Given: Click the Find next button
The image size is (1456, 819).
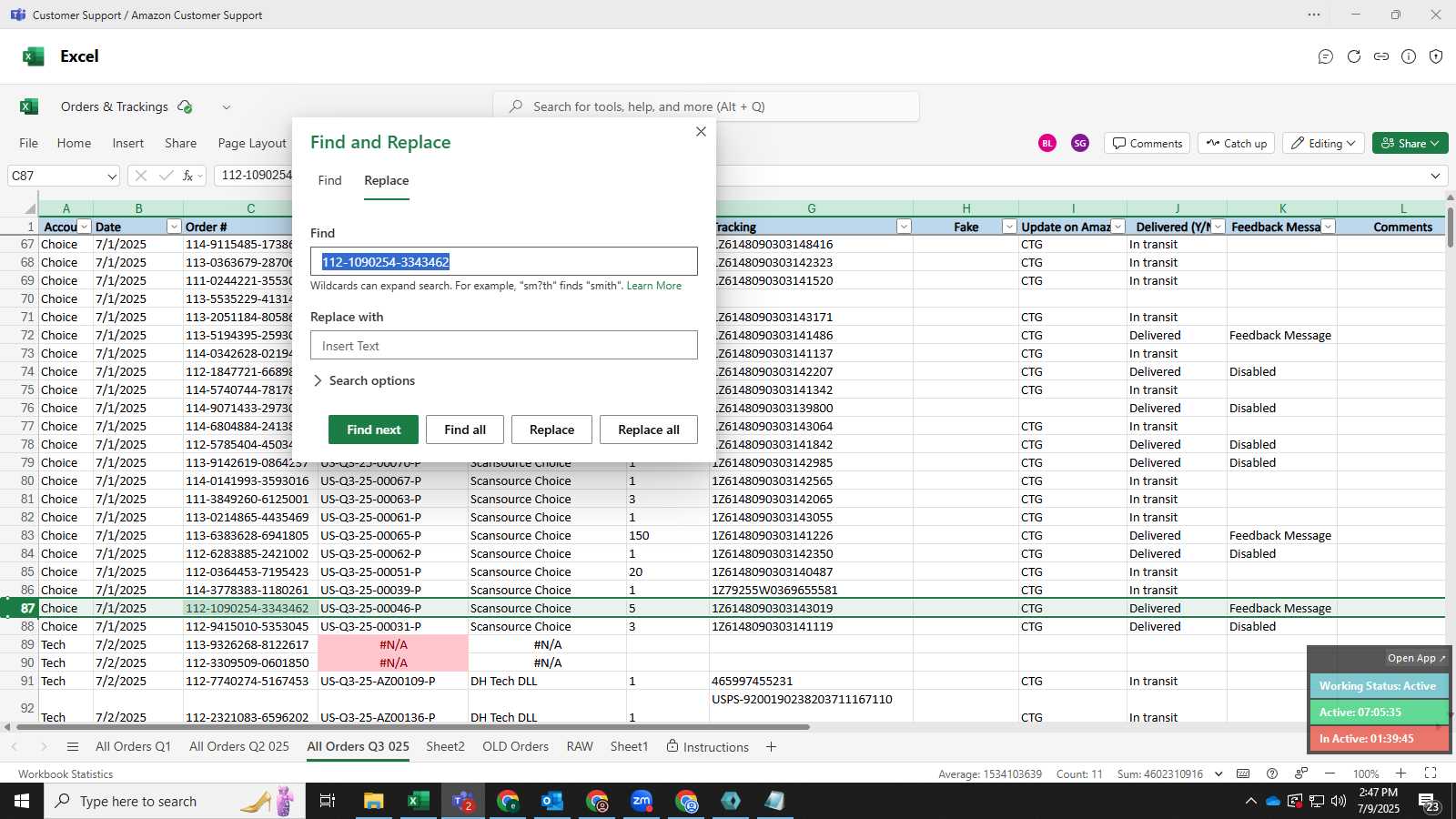Looking at the screenshot, I should click(x=374, y=430).
